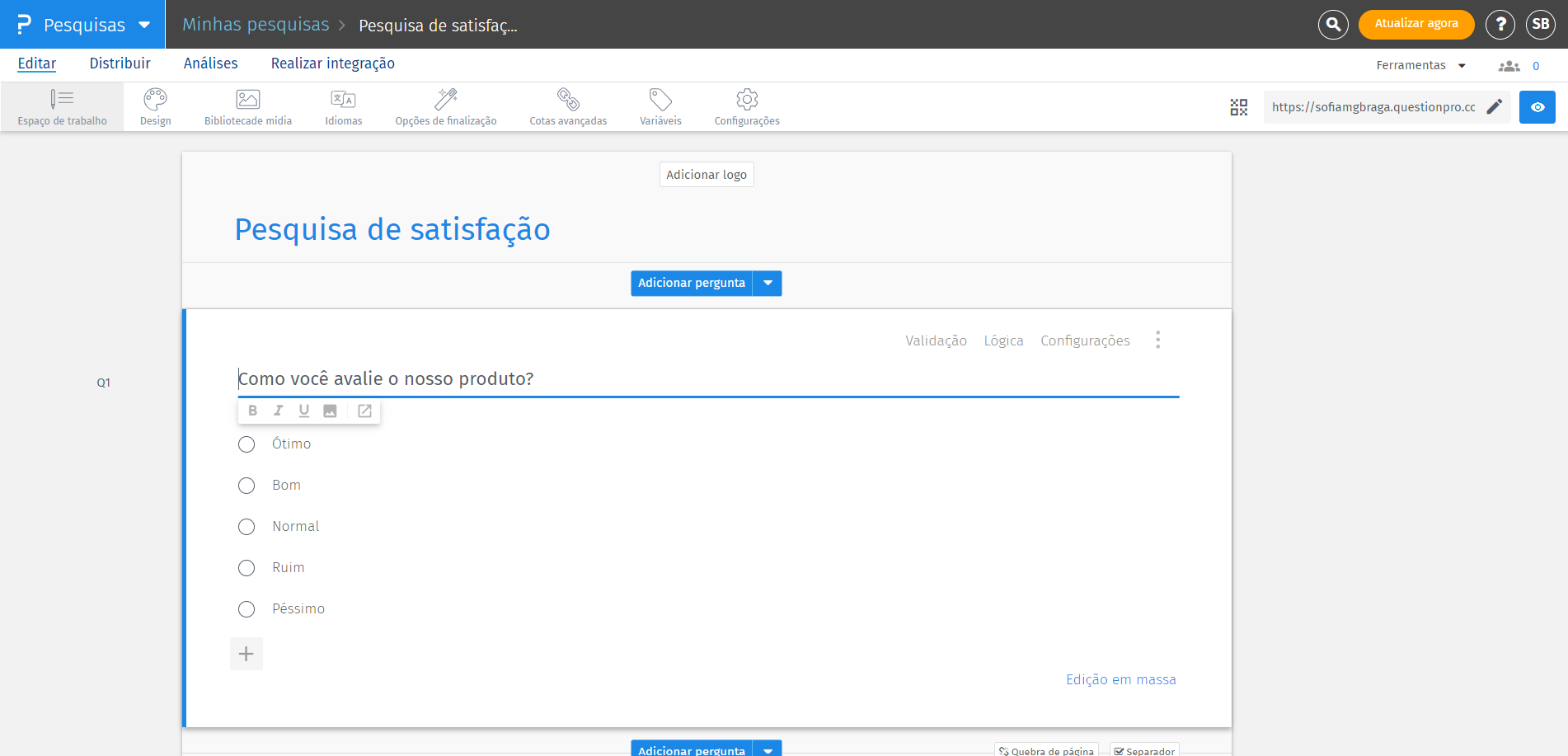1568x756 pixels.
Task: Click the question text input field
Action: pos(708,378)
